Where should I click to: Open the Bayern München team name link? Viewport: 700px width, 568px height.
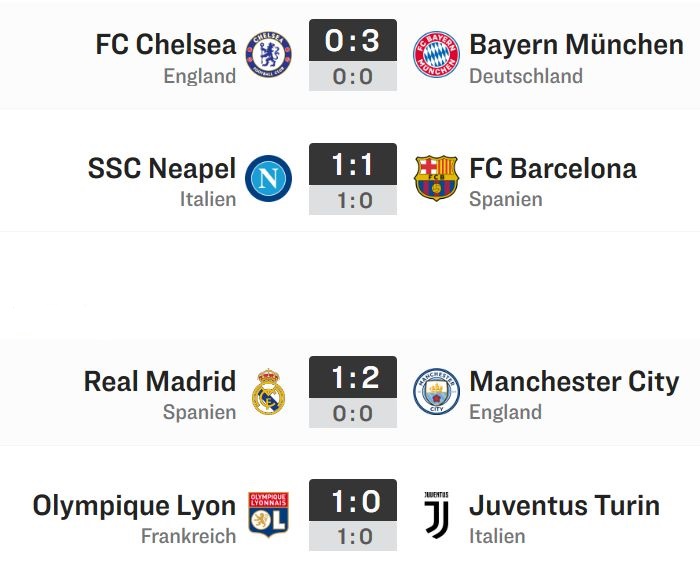(x=576, y=45)
